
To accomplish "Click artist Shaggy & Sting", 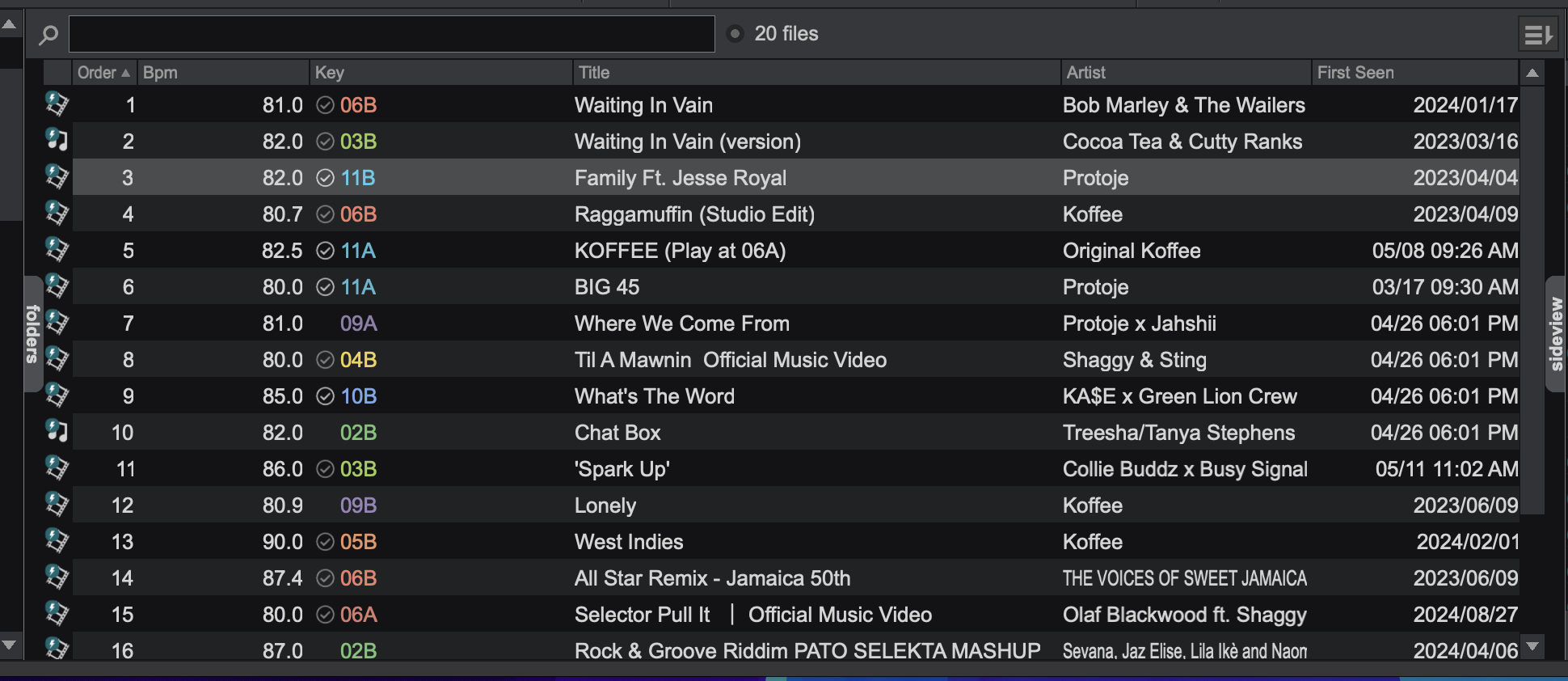I will tap(1135, 360).
